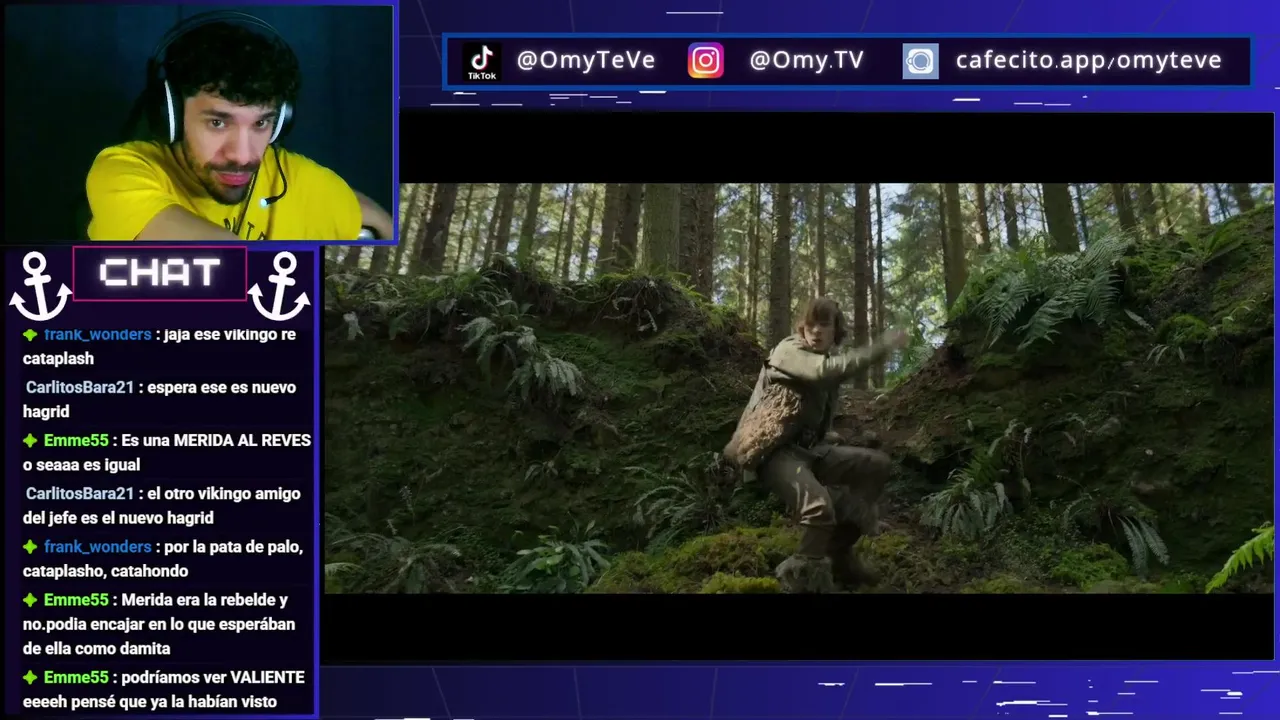Select CarlitosBara21 on 'el otro vikingo' message
1280x720 pixels.
79,493
